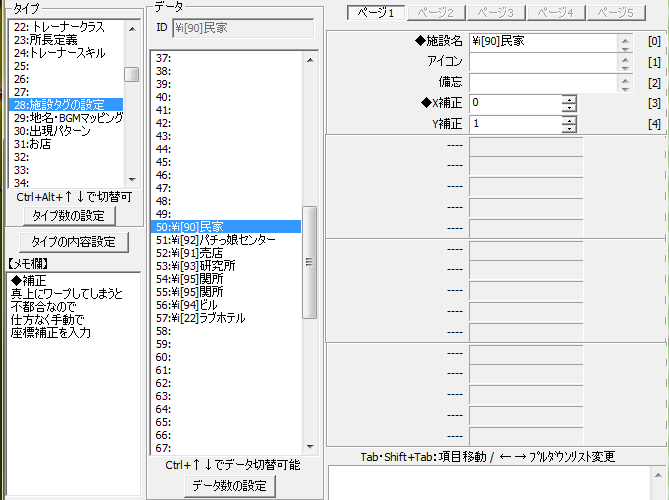This screenshot has width=669, height=500.
Task: Switch to the ページ3 tab
Action: pyautogui.click(x=496, y=12)
